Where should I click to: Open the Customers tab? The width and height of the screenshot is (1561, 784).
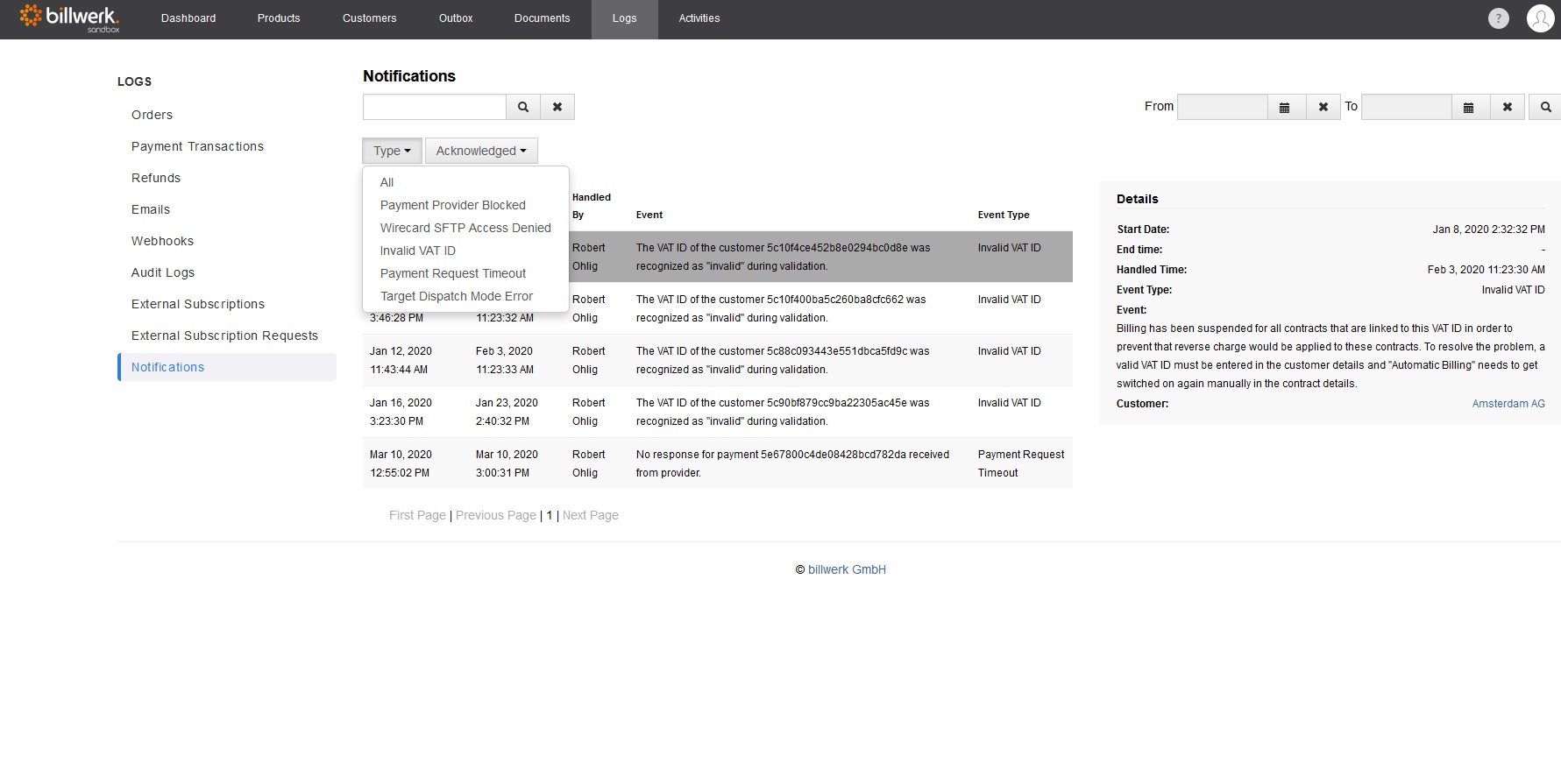370,18
